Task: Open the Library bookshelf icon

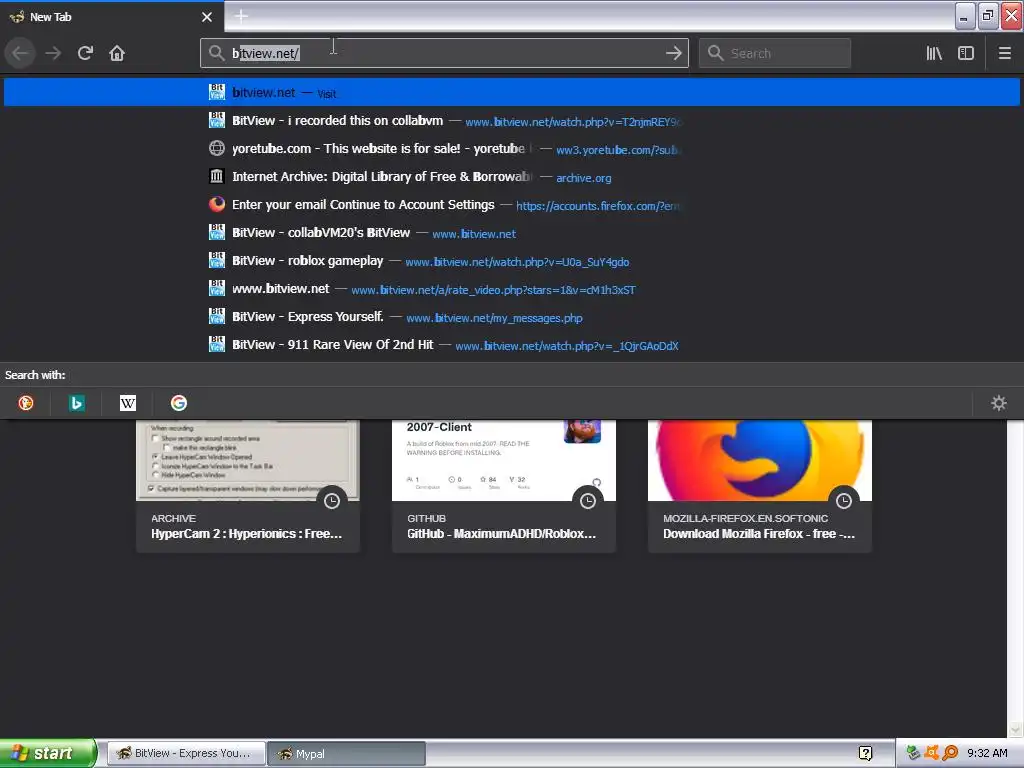Action: pyautogui.click(x=934, y=53)
